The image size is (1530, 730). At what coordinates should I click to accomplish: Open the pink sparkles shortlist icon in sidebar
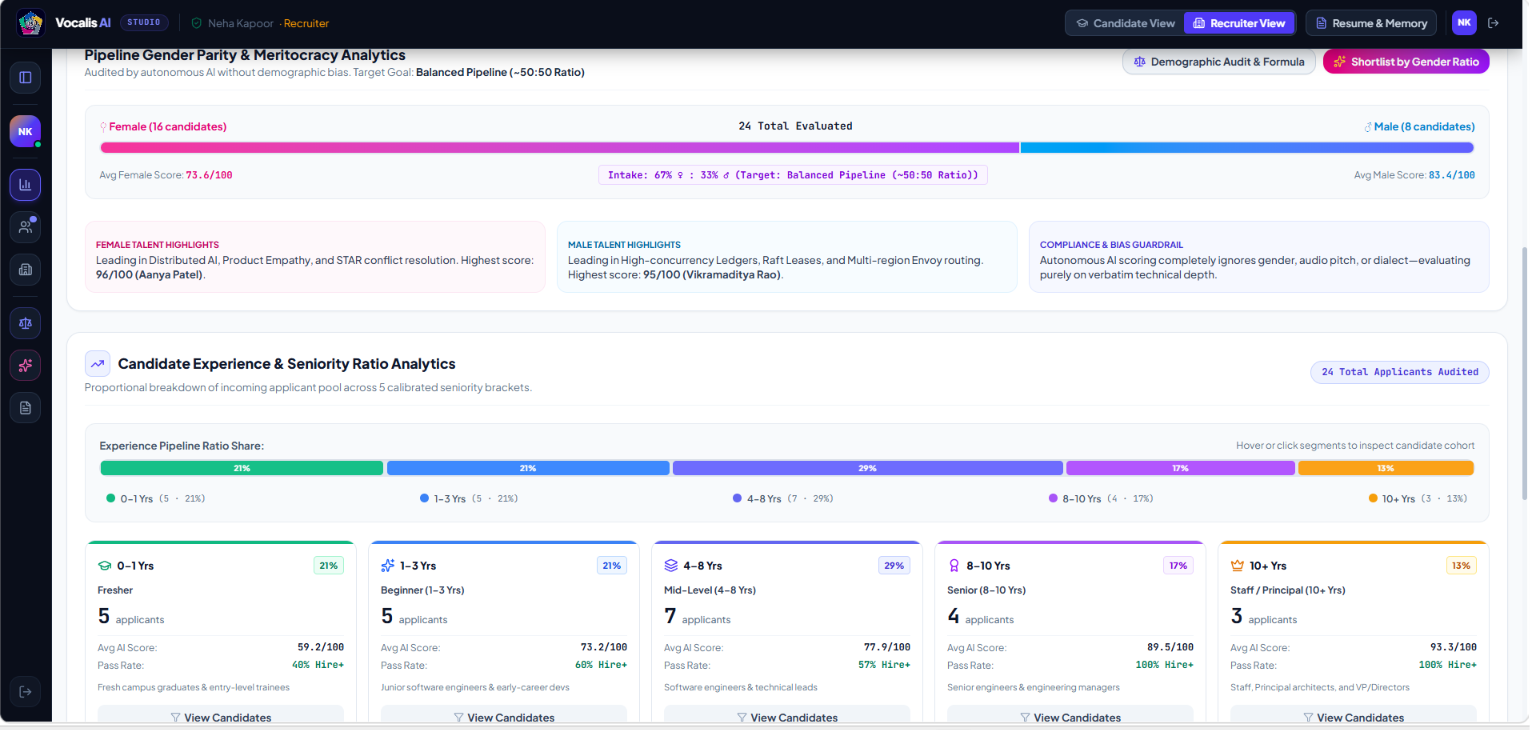[25, 365]
